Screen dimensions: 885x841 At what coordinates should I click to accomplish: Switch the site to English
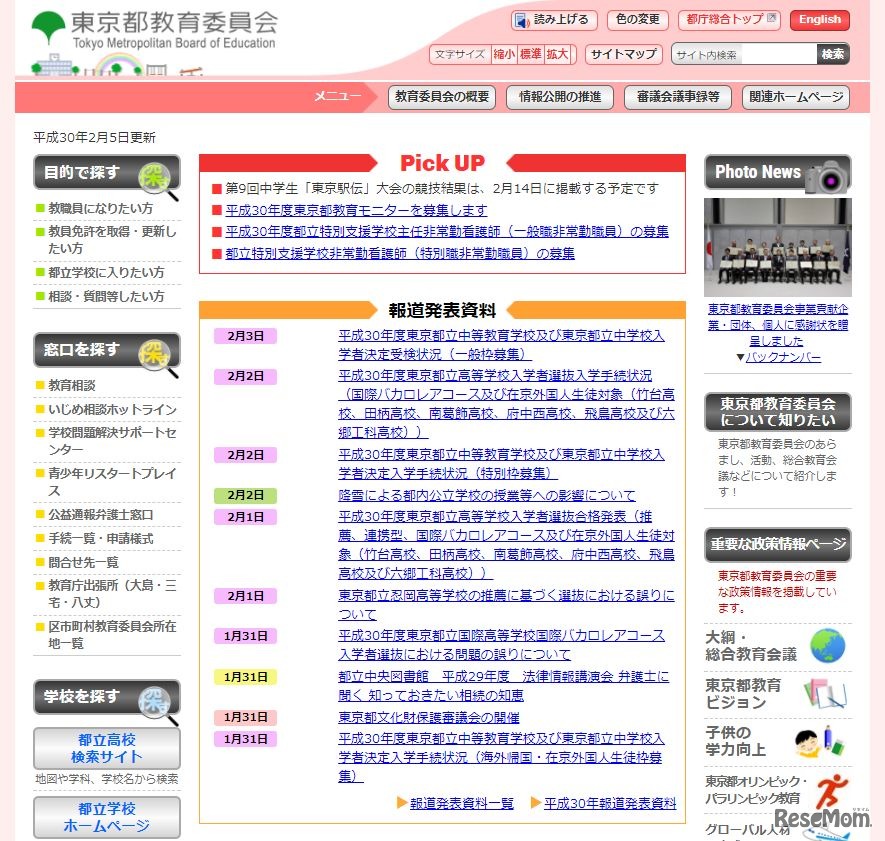[x=819, y=19]
